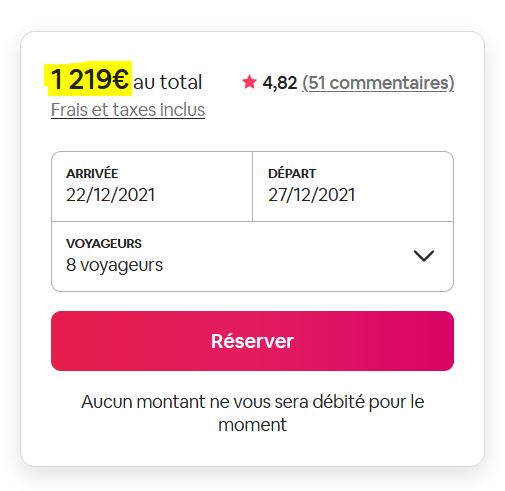
Task: Click the Réserver button
Action: [252, 341]
